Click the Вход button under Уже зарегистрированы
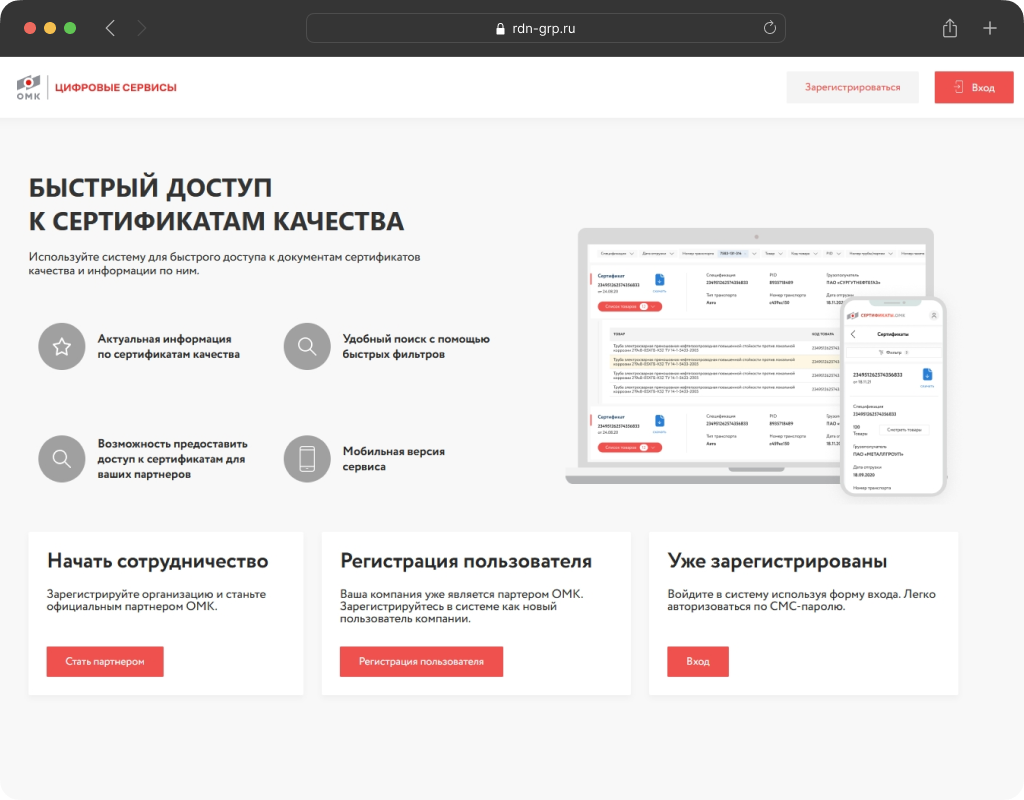The image size is (1024, 800). click(697, 662)
